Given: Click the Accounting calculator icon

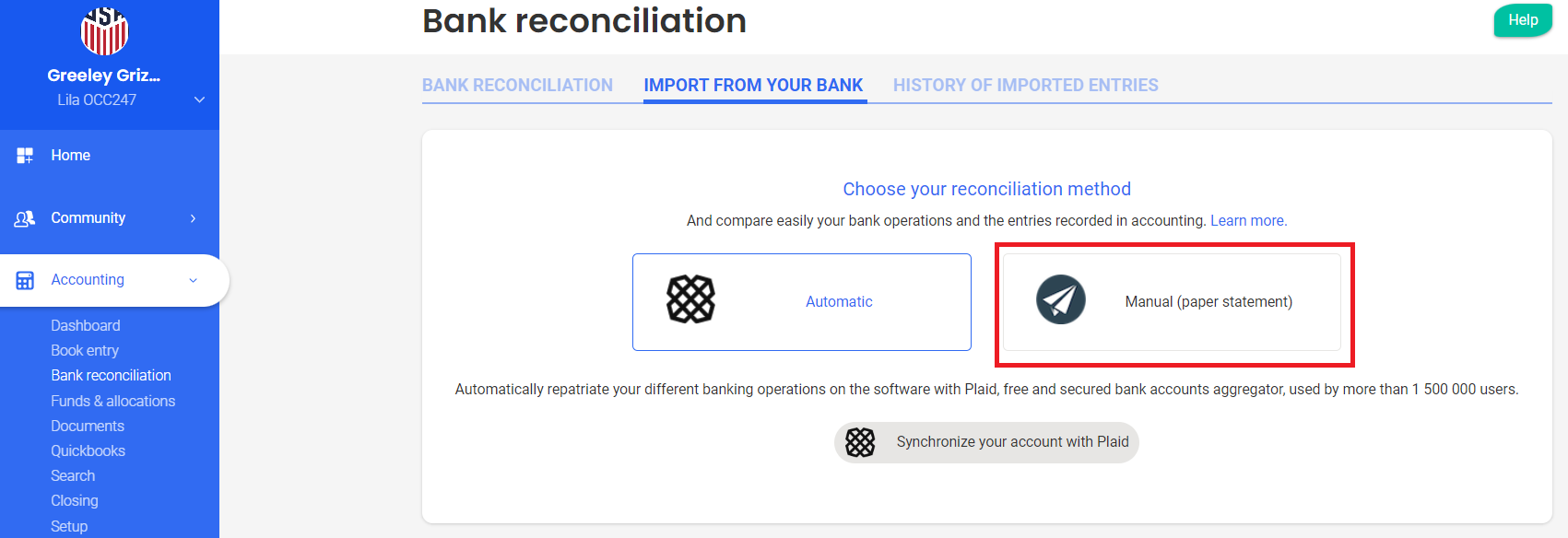Looking at the screenshot, I should pyautogui.click(x=25, y=280).
